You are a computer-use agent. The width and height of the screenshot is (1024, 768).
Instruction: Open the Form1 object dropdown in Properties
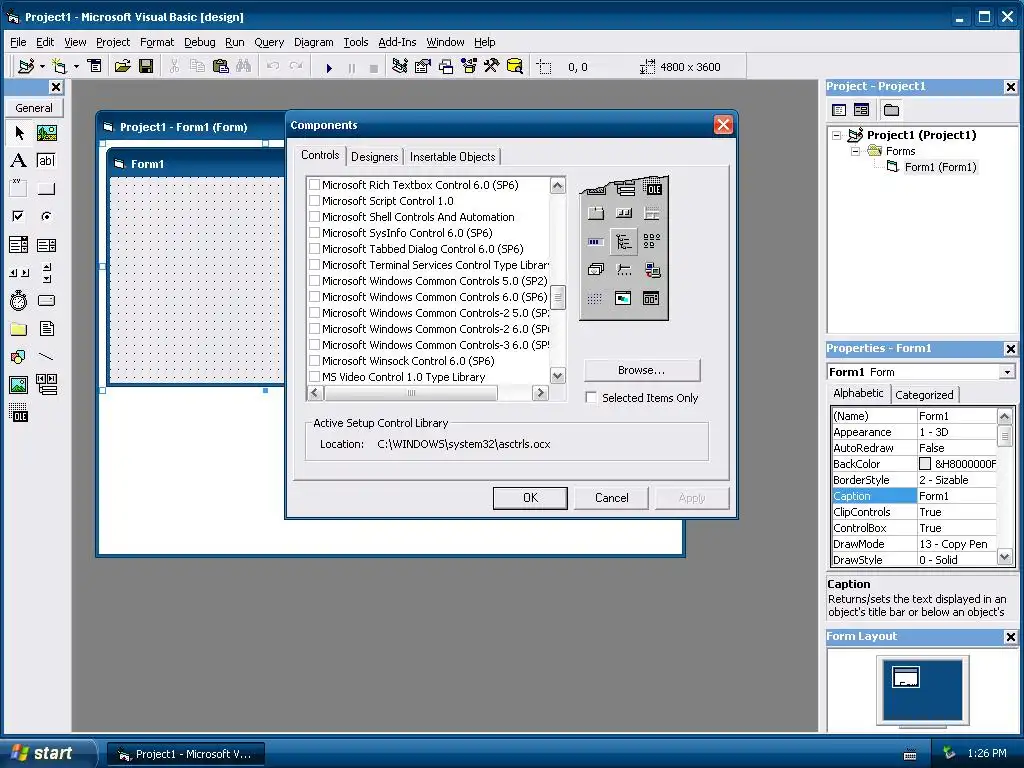click(1008, 372)
